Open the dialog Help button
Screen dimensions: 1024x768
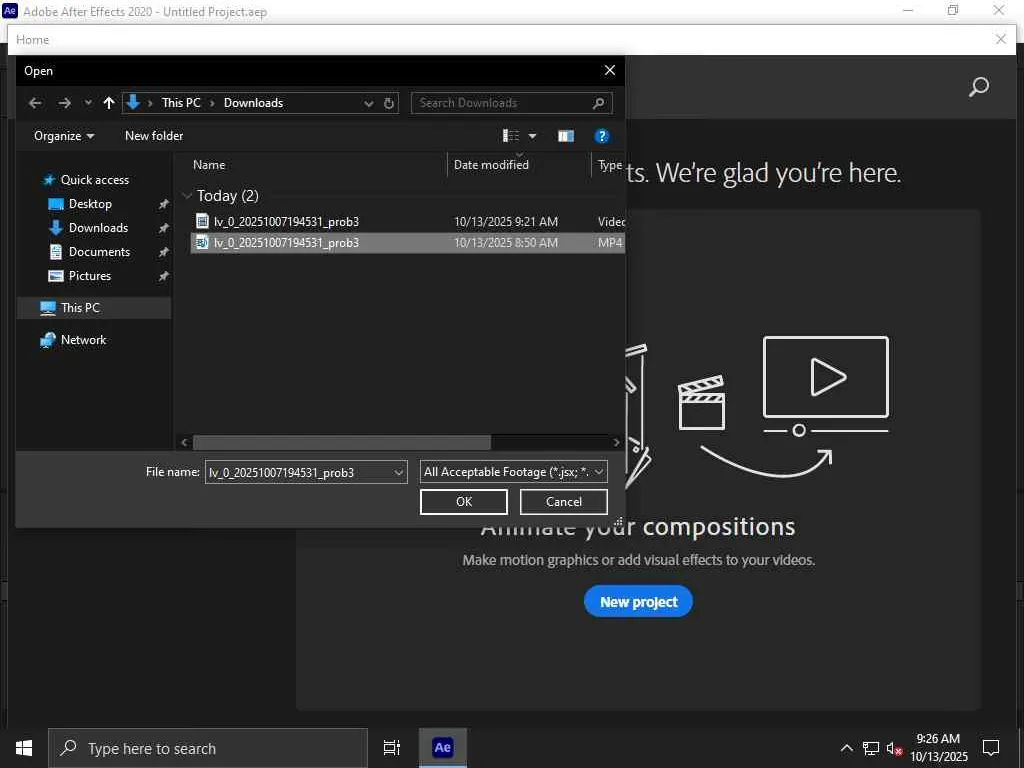(601, 136)
